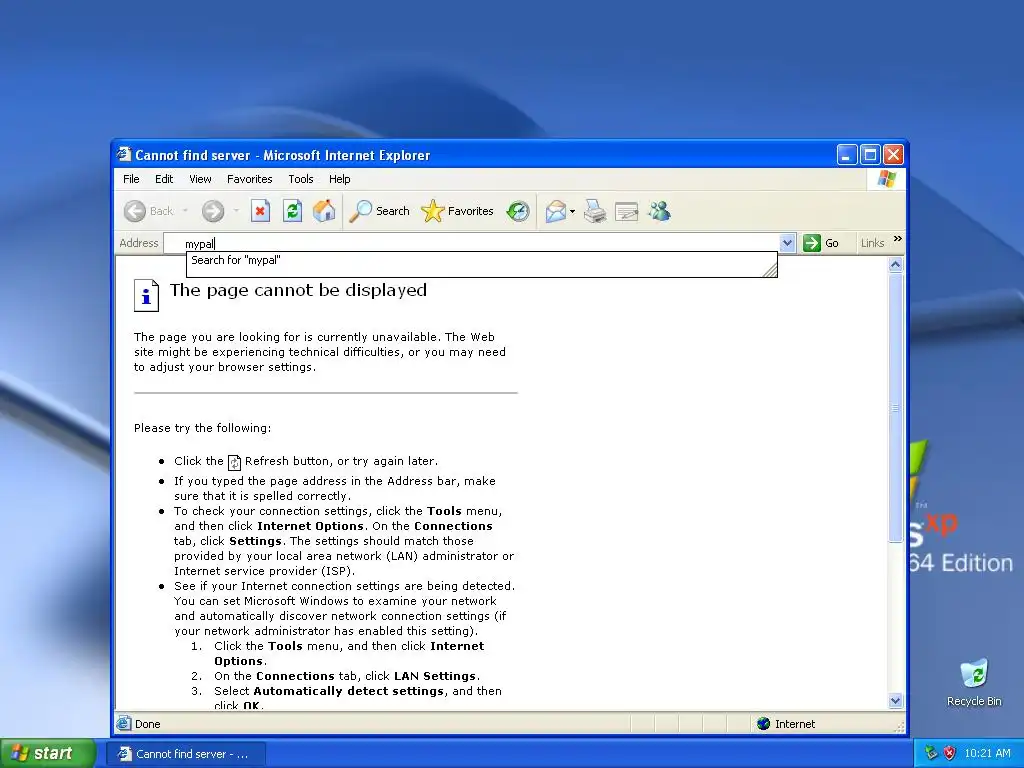The width and height of the screenshot is (1024, 768).
Task: Click into the address bar text field
Action: [471, 243]
